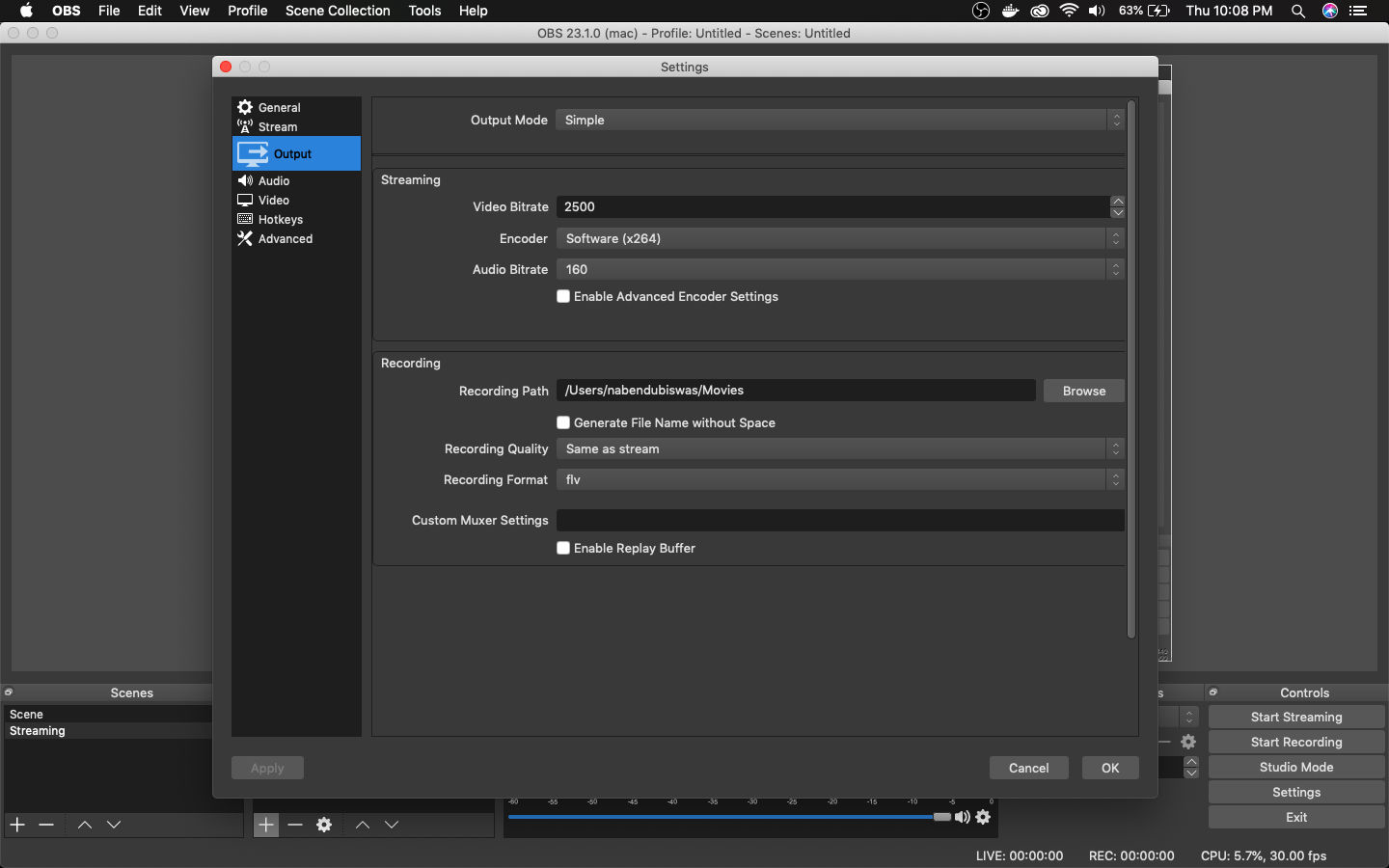Screen dimensions: 1389x868
Task: Move scene down in Scenes list
Action: pos(114,825)
